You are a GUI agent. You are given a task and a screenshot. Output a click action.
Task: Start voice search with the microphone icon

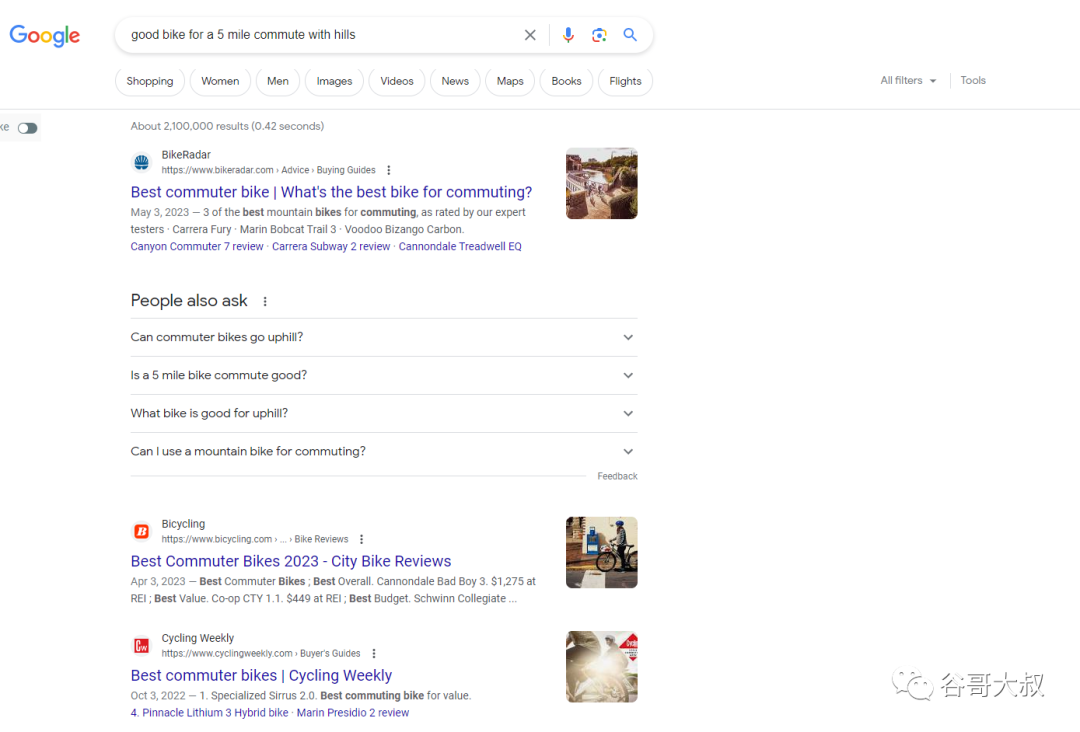[568, 35]
